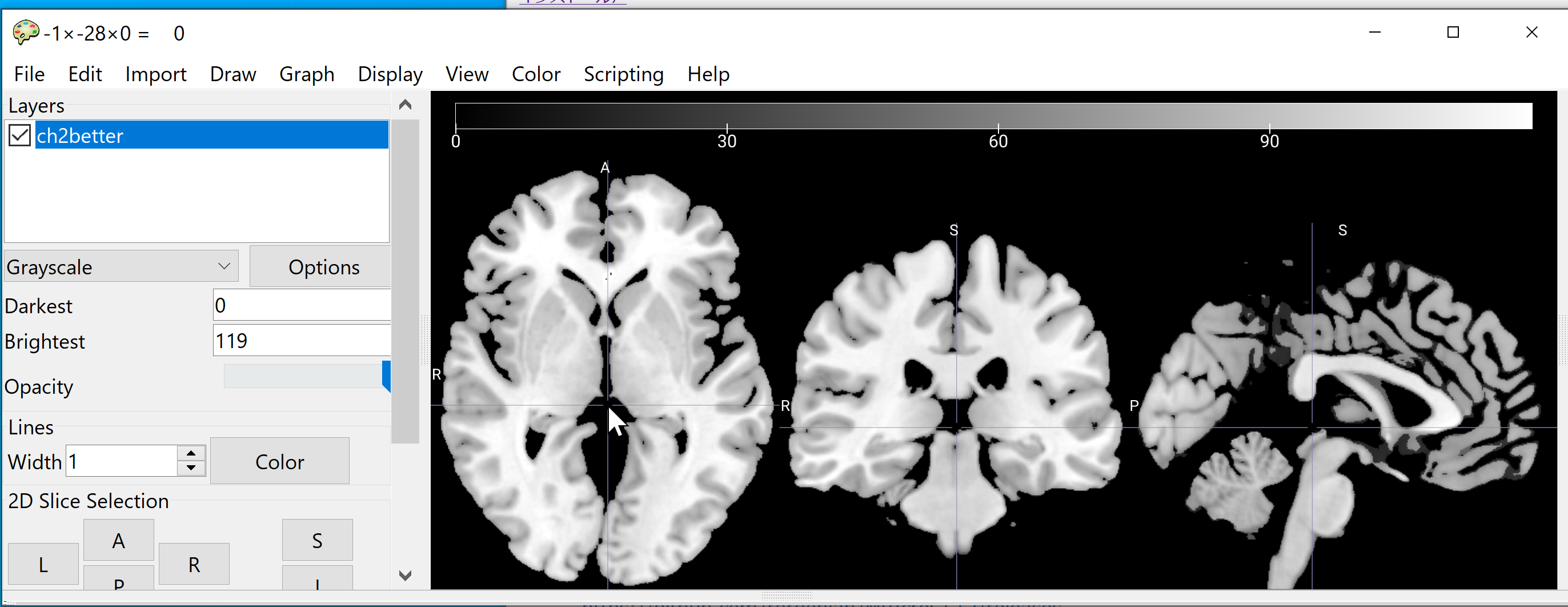
Task: Click the Darkest value input field
Action: 300,305
